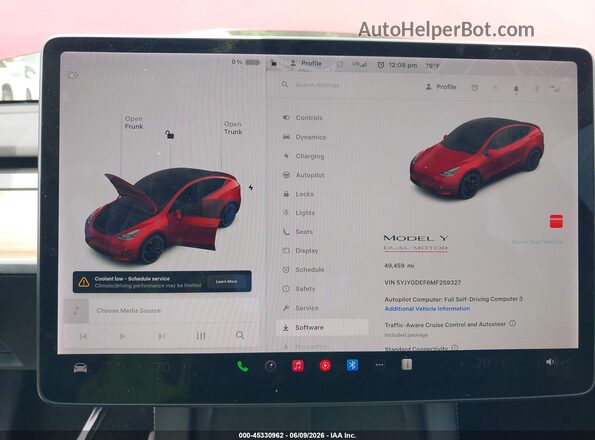Tap the 79°F outside temperature

coord(432,66)
